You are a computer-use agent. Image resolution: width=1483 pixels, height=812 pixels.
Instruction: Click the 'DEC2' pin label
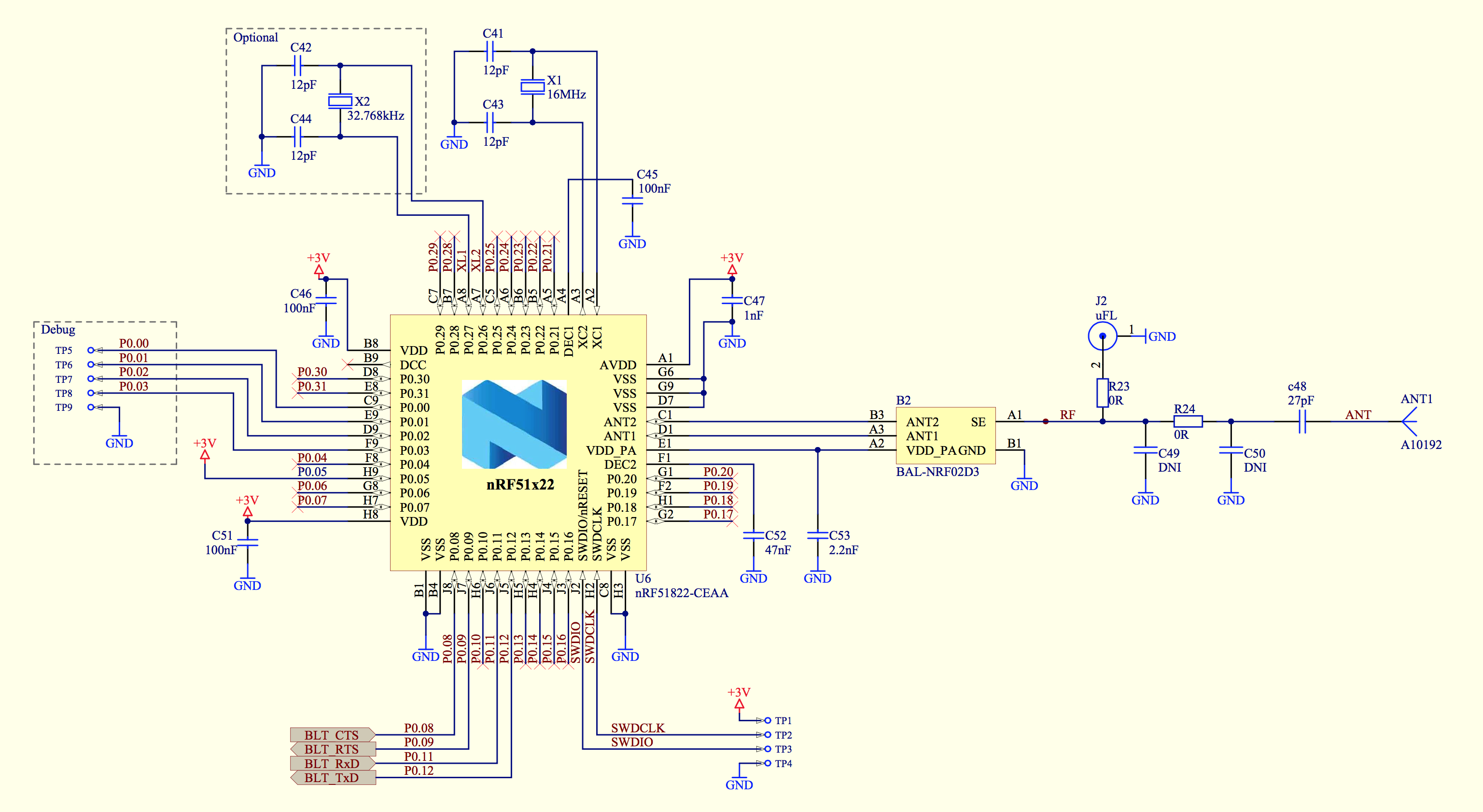(620, 464)
